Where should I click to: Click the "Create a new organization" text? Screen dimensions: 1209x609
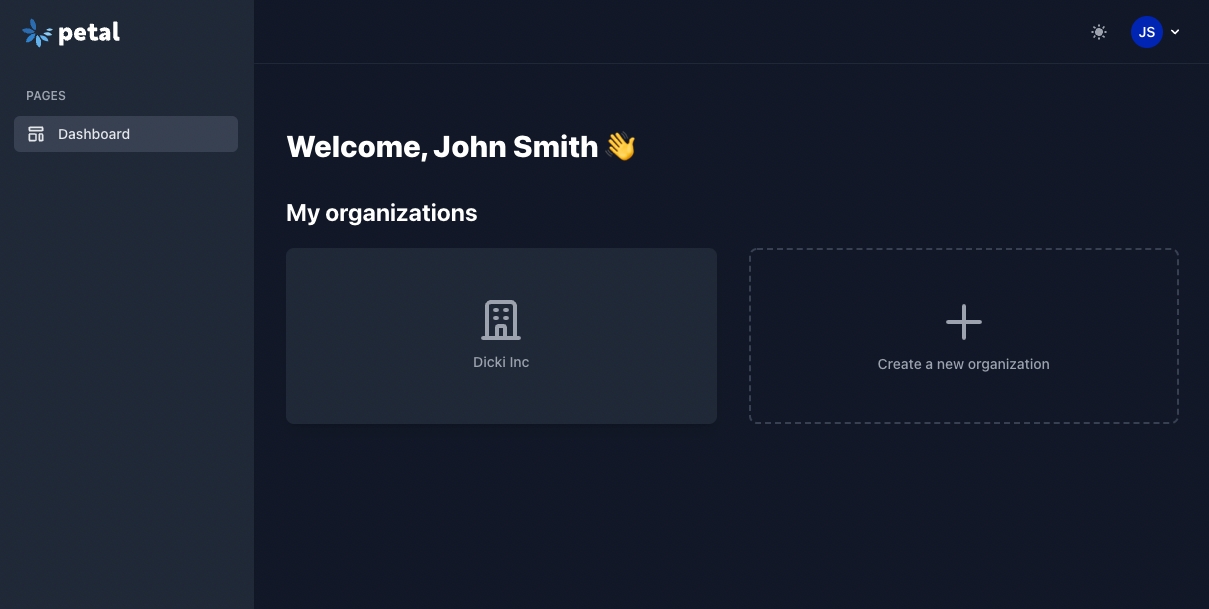coord(963,364)
